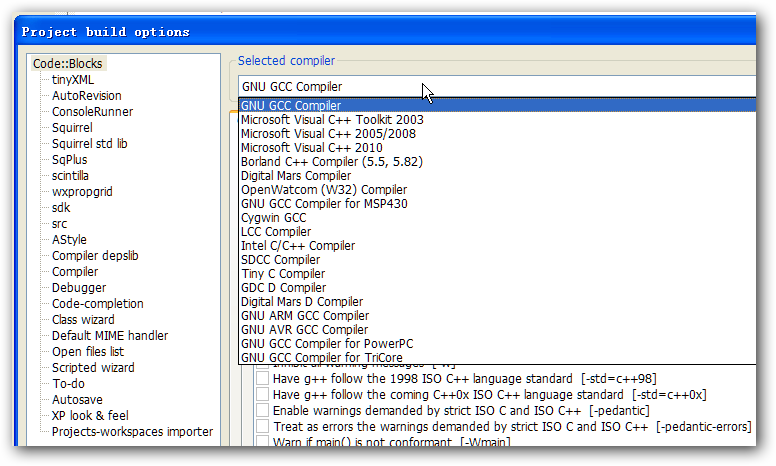Viewport: 776px width, 466px height.
Task: Tick the -pedantic-errors checkbox
Action: pyautogui.click(x=262, y=426)
